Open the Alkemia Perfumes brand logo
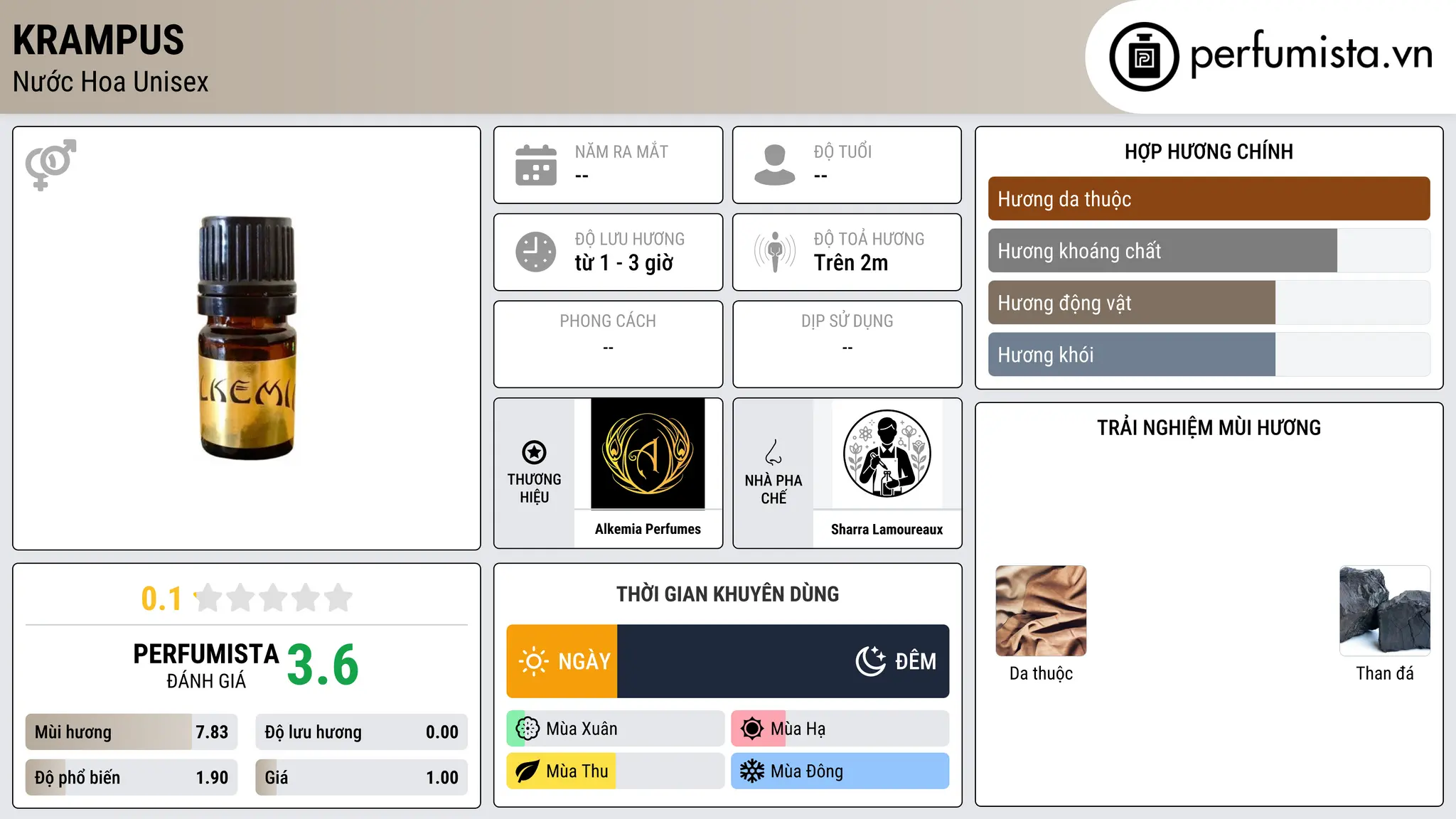The image size is (1456, 819). [x=648, y=454]
